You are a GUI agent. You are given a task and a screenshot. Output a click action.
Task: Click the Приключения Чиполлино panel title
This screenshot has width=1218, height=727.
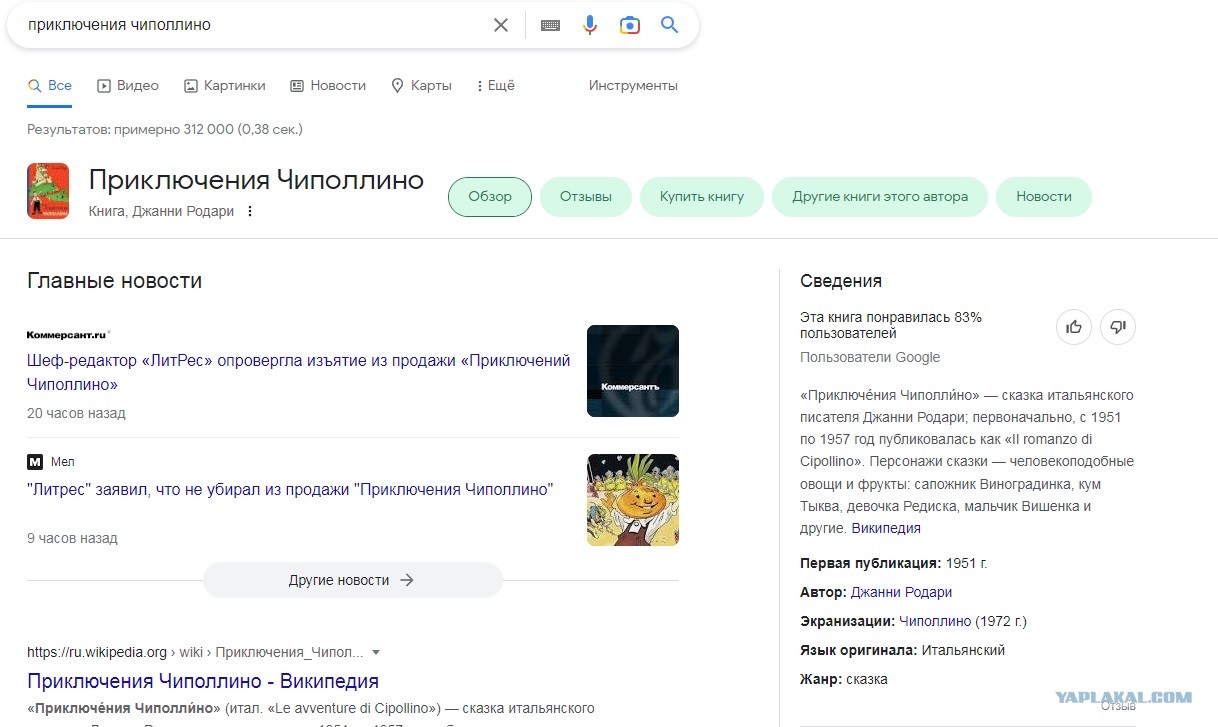[x=256, y=180]
